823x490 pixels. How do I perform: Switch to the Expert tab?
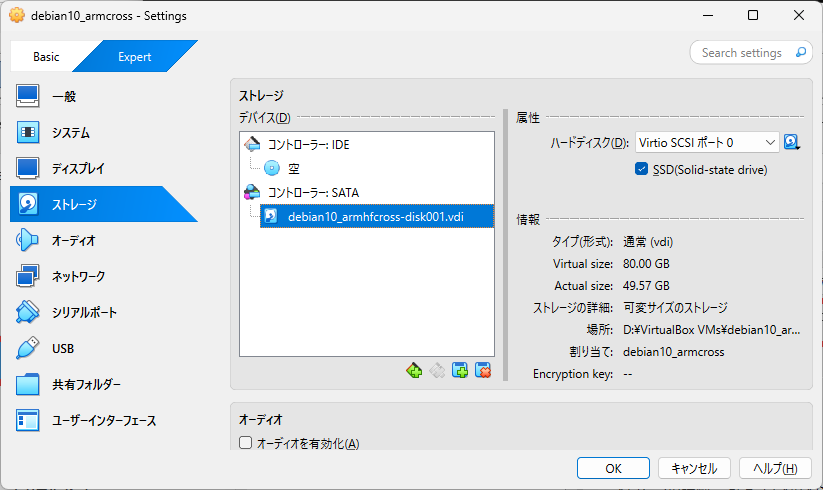point(135,57)
